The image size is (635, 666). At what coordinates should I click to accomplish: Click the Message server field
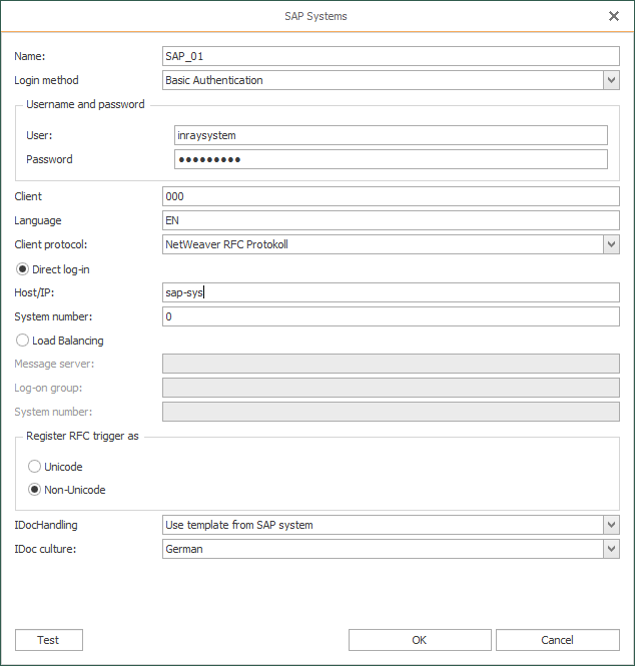pos(390,364)
